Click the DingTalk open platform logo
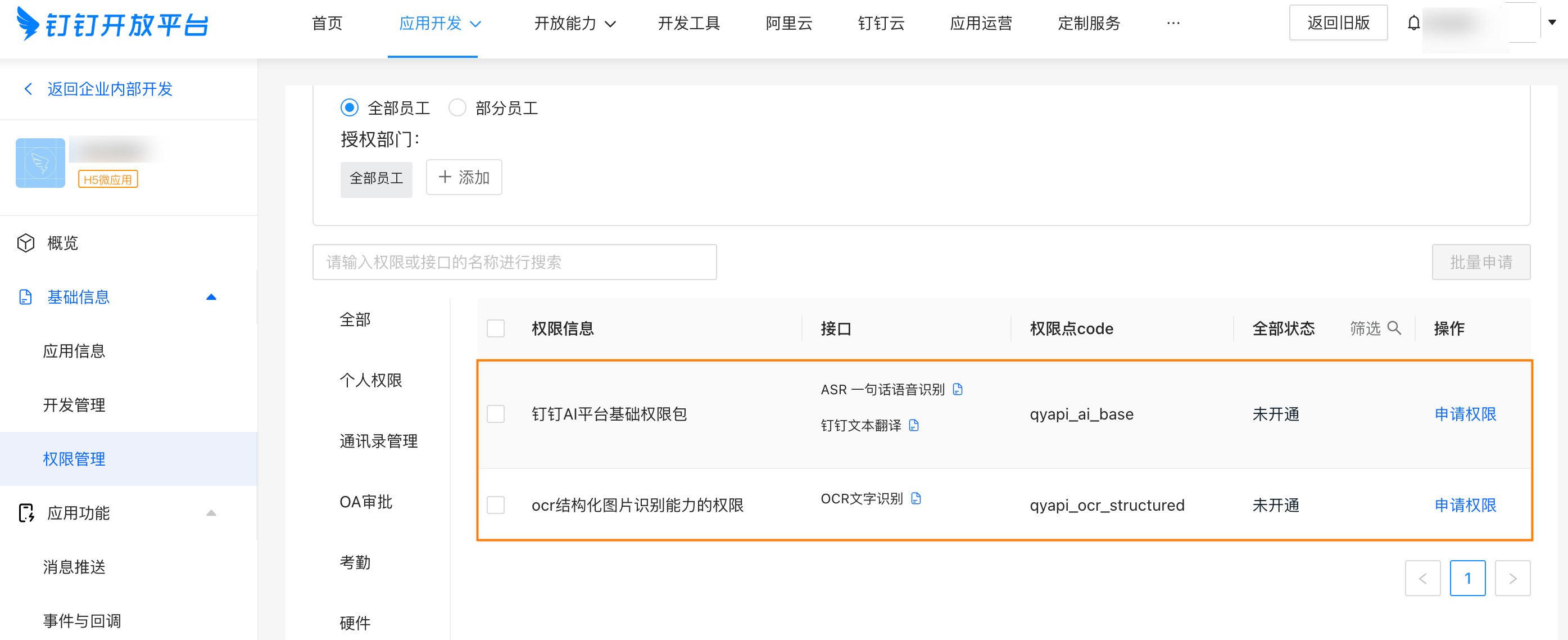The image size is (1568, 640). coord(112,24)
